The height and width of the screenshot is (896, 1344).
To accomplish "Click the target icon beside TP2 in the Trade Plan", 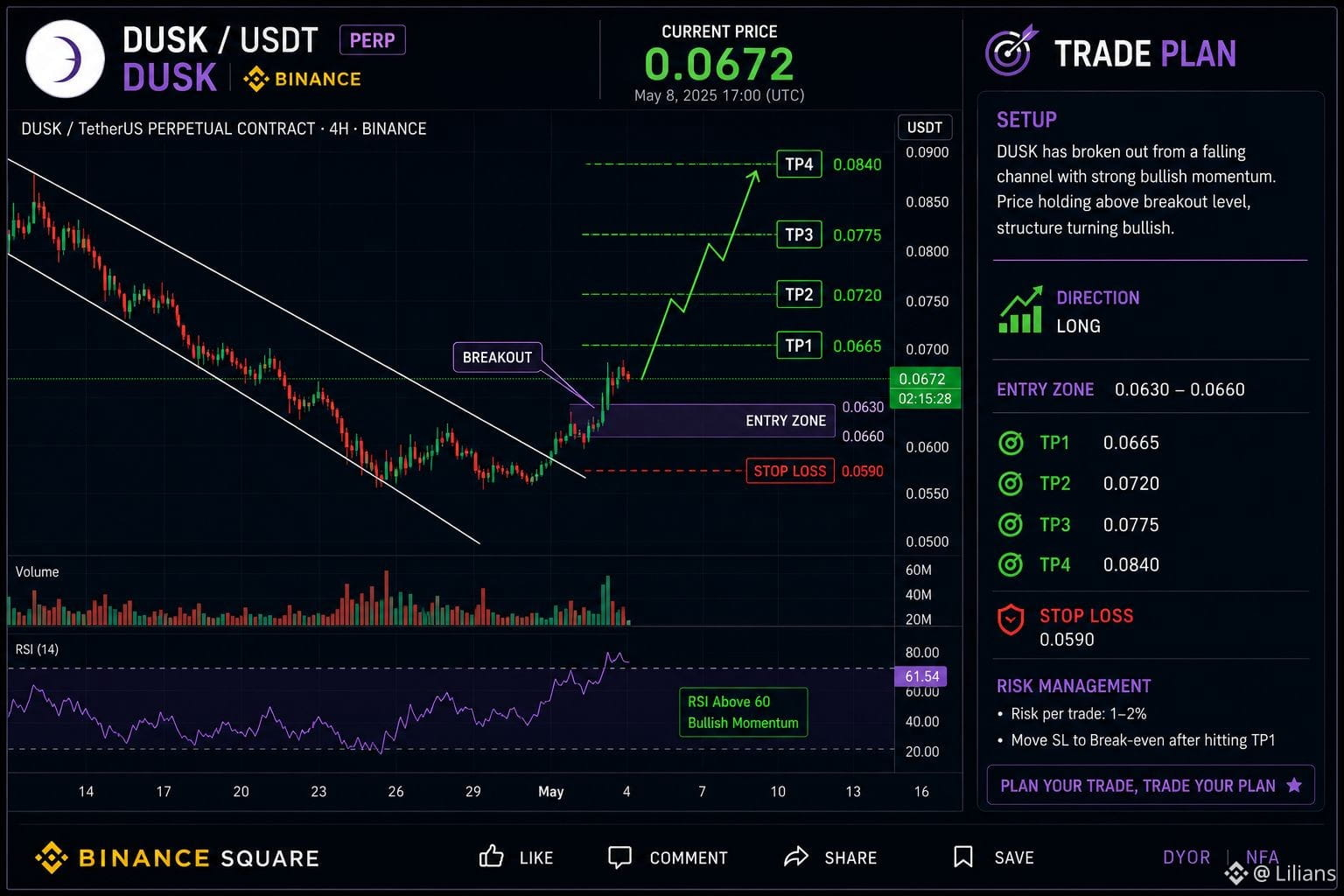I will click(1011, 483).
